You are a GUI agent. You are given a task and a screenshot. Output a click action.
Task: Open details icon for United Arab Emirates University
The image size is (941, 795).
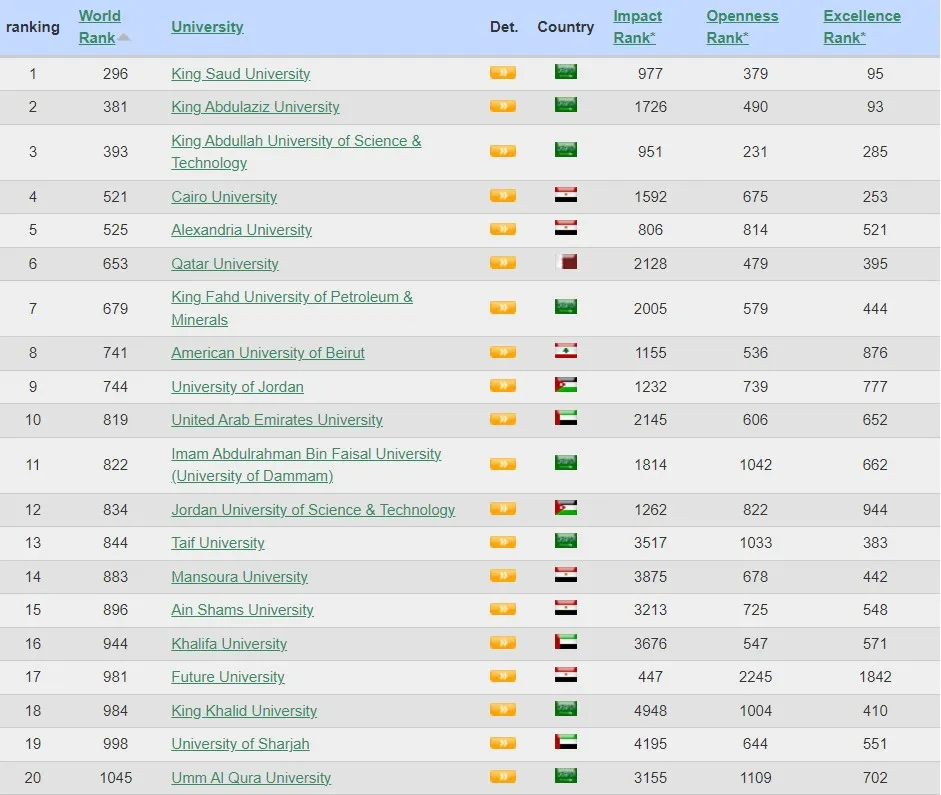(503, 419)
